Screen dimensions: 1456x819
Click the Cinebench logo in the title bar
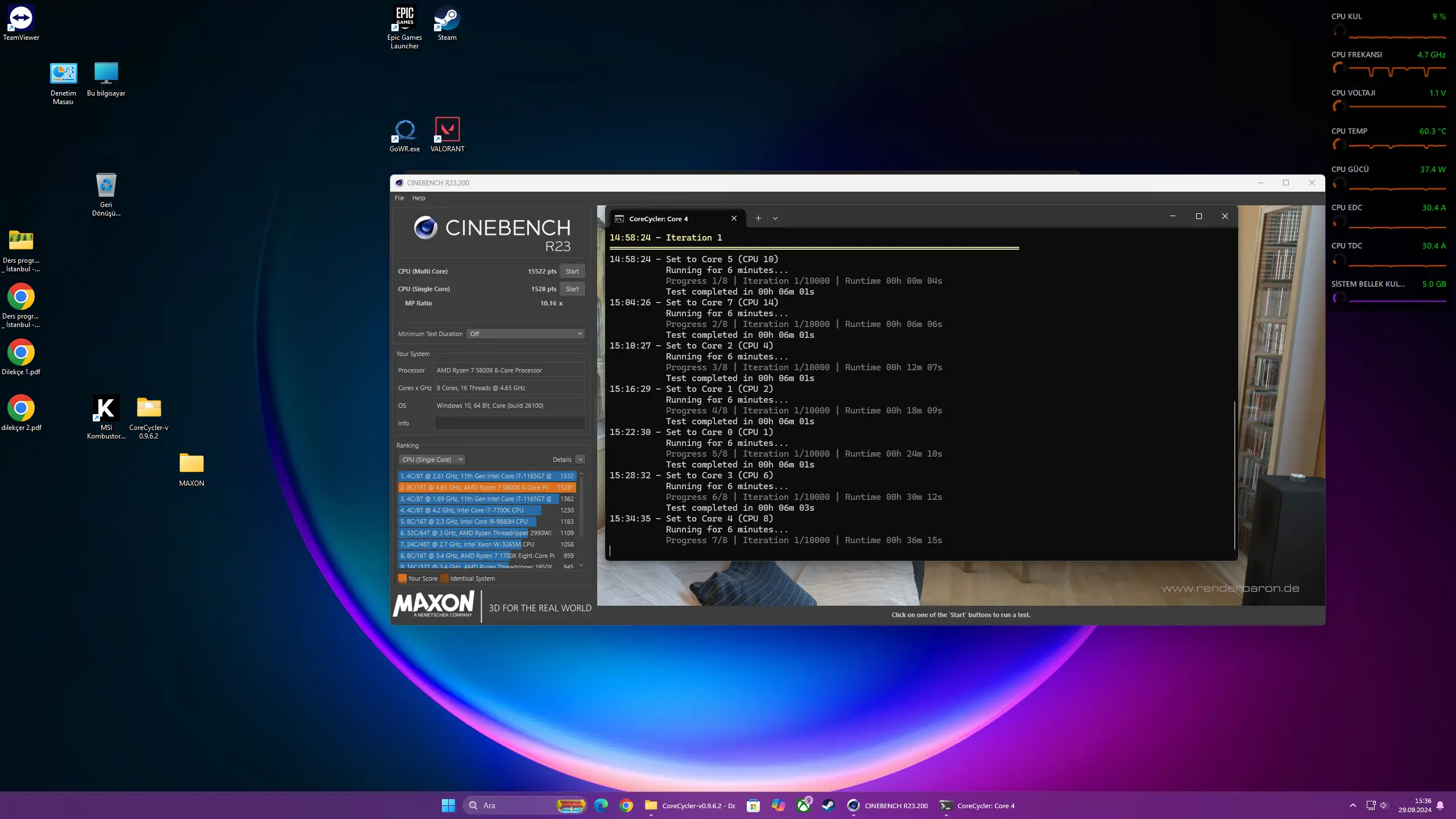[399, 183]
